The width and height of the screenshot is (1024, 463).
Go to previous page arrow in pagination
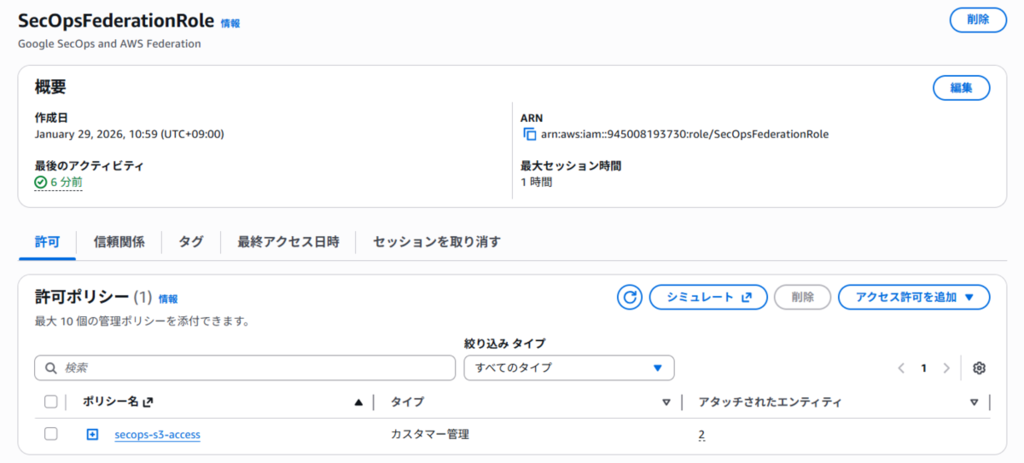(901, 368)
